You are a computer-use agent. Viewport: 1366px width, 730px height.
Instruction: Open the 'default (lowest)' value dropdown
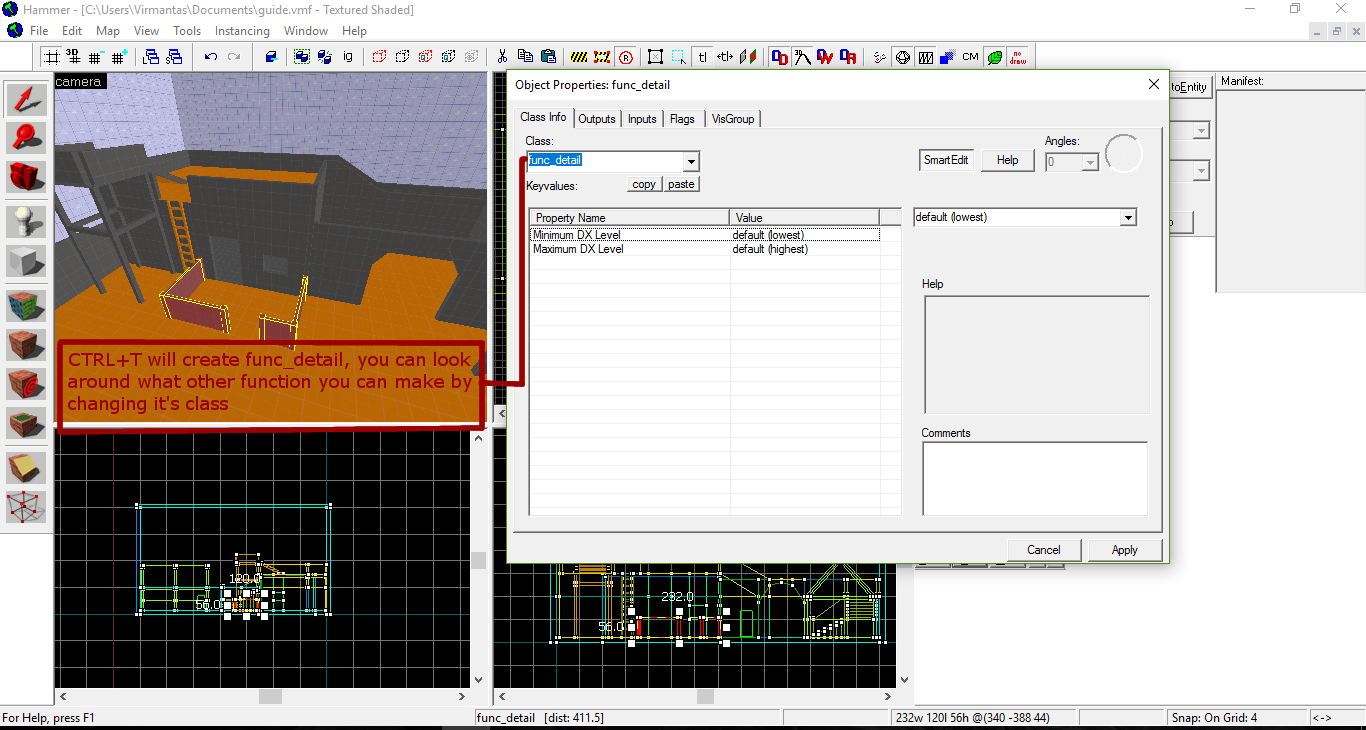click(x=1129, y=218)
